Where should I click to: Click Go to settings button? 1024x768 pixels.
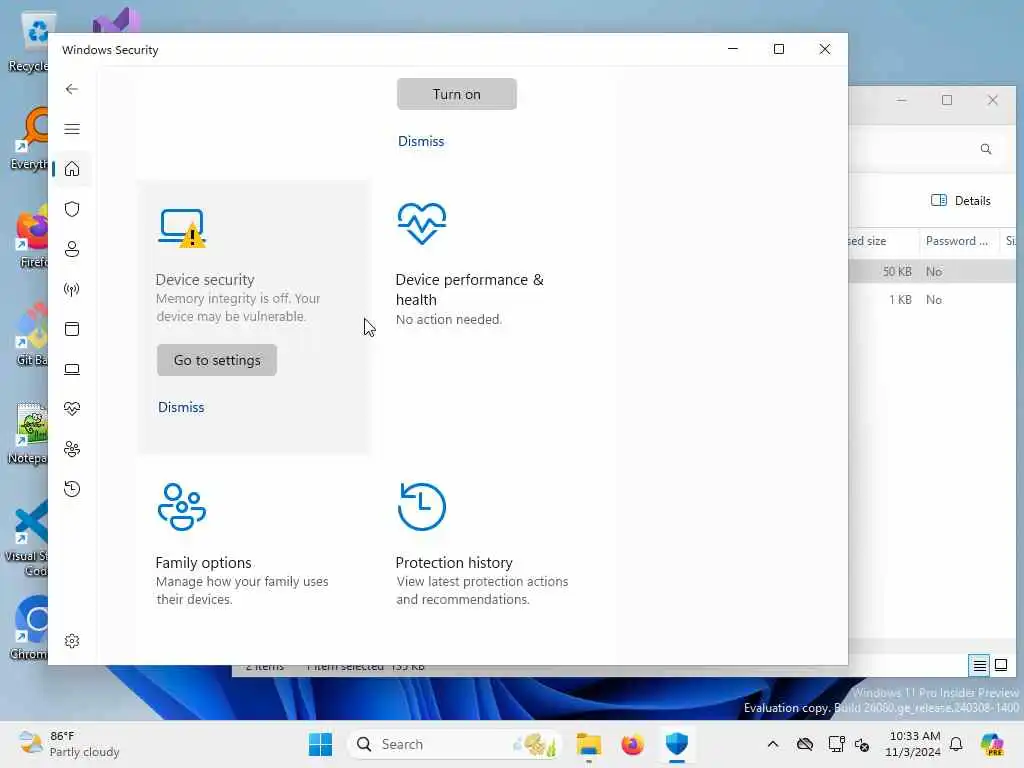217,360
